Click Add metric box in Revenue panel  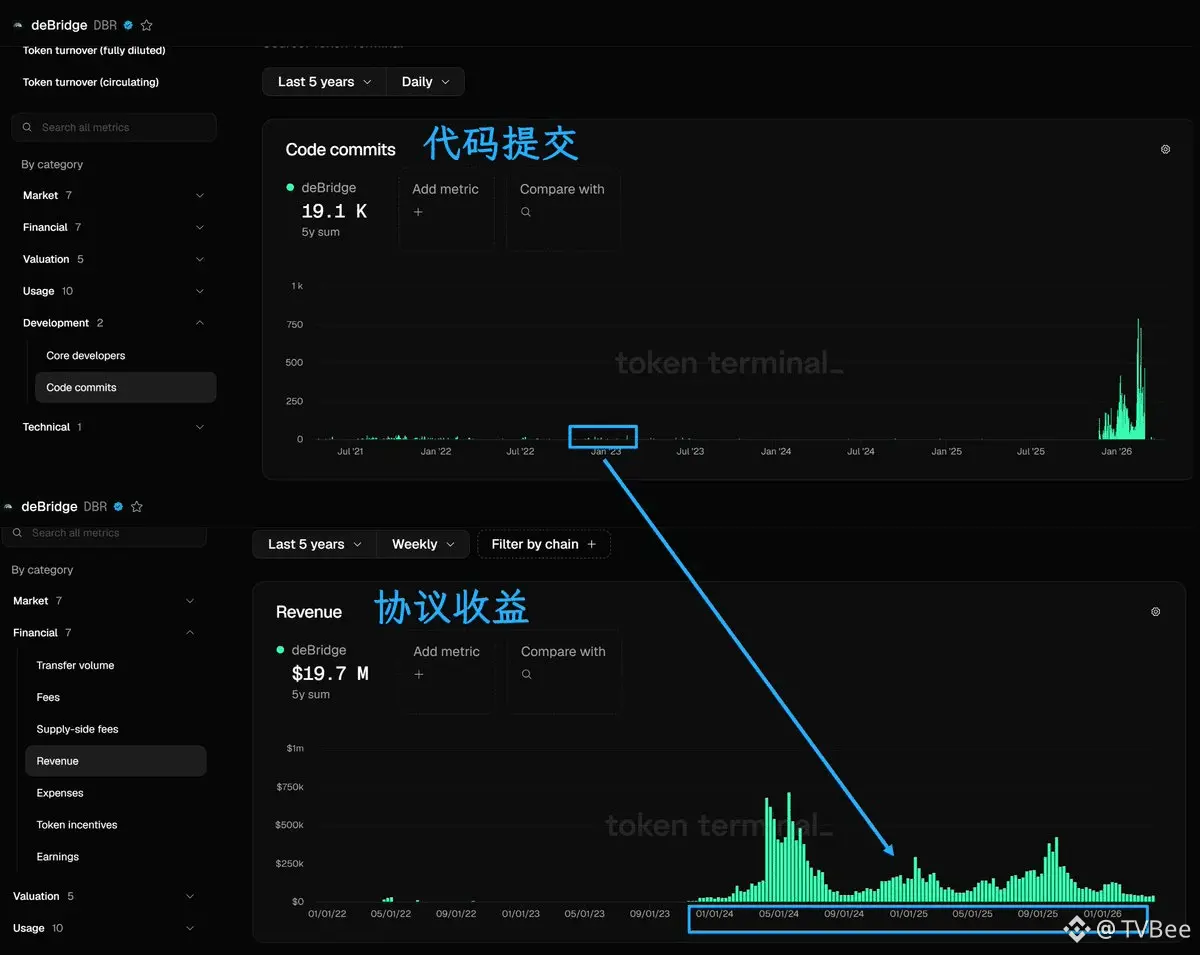tap(447, 674)
